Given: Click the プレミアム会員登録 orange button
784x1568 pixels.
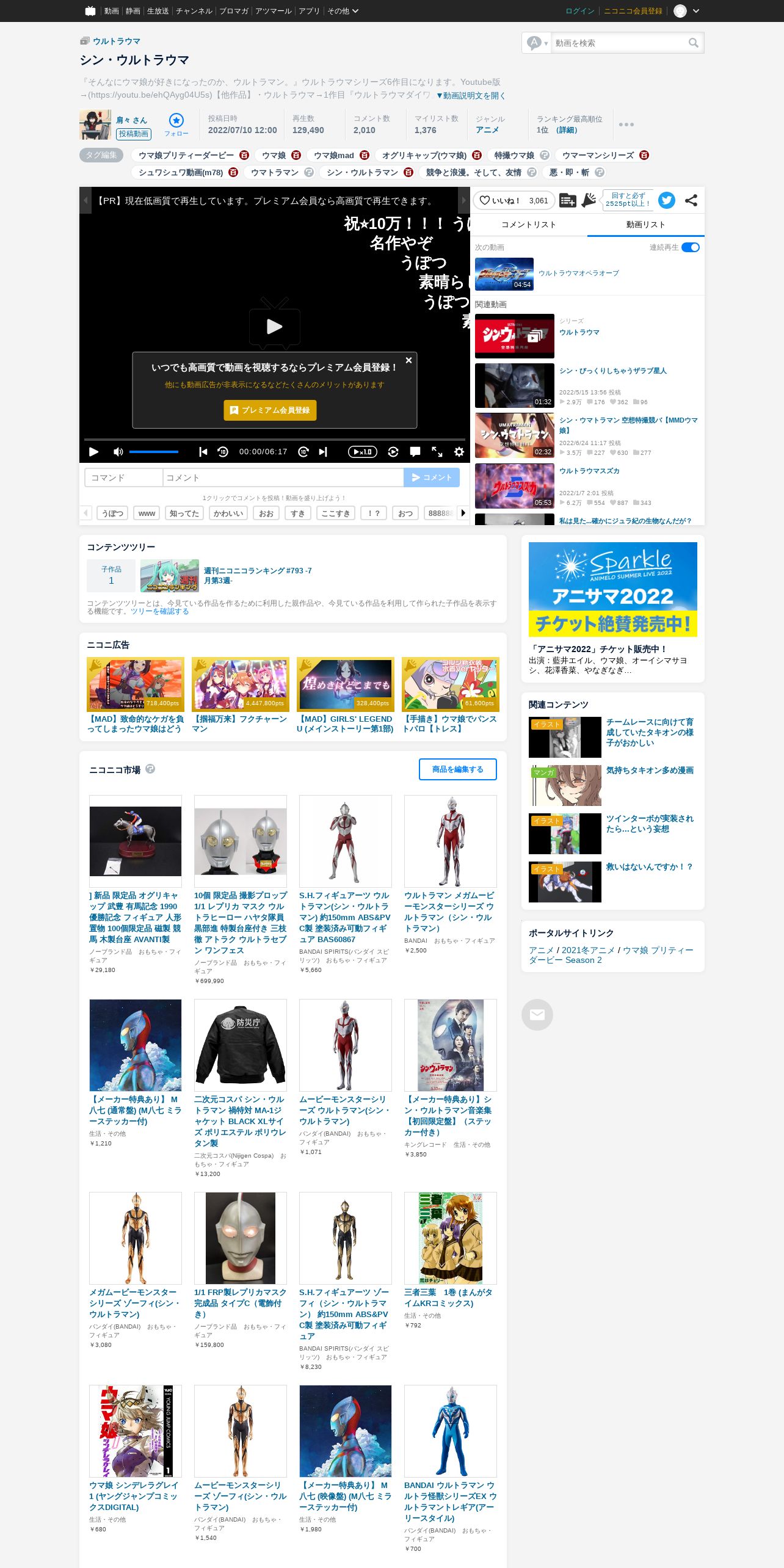Looking at the screenshot, I should click(270, 410).
